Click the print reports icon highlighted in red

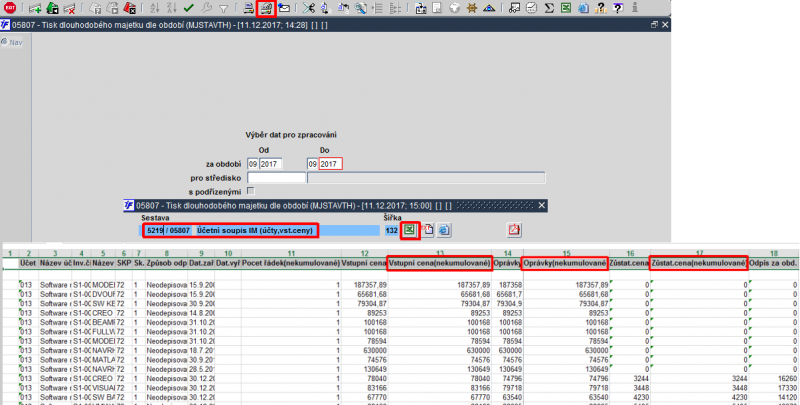266,8
